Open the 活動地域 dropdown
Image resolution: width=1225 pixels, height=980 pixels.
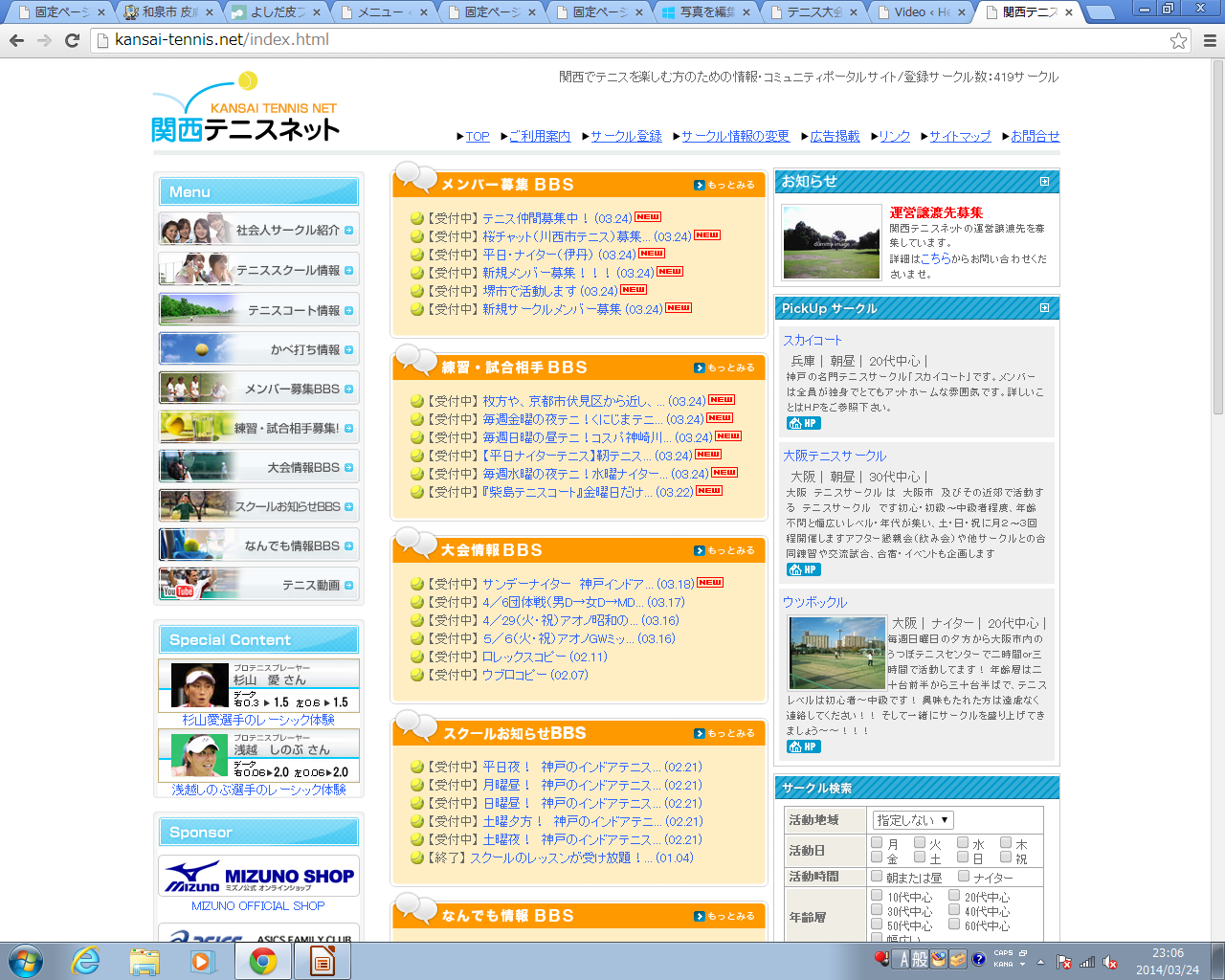coord(912,820)
